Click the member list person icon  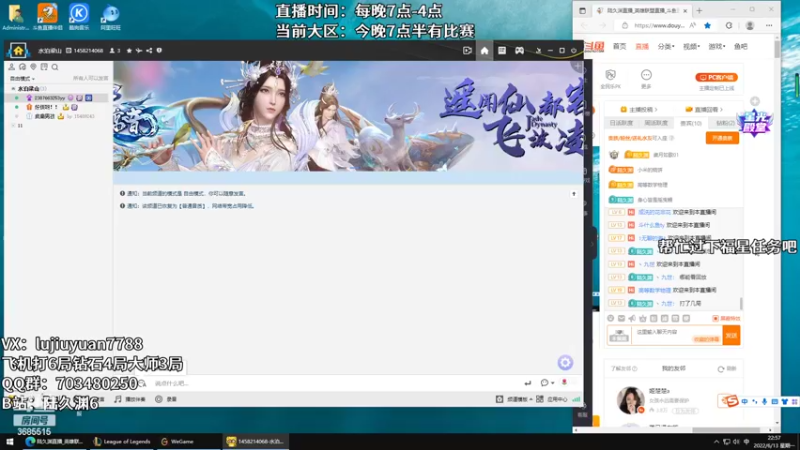11,67
